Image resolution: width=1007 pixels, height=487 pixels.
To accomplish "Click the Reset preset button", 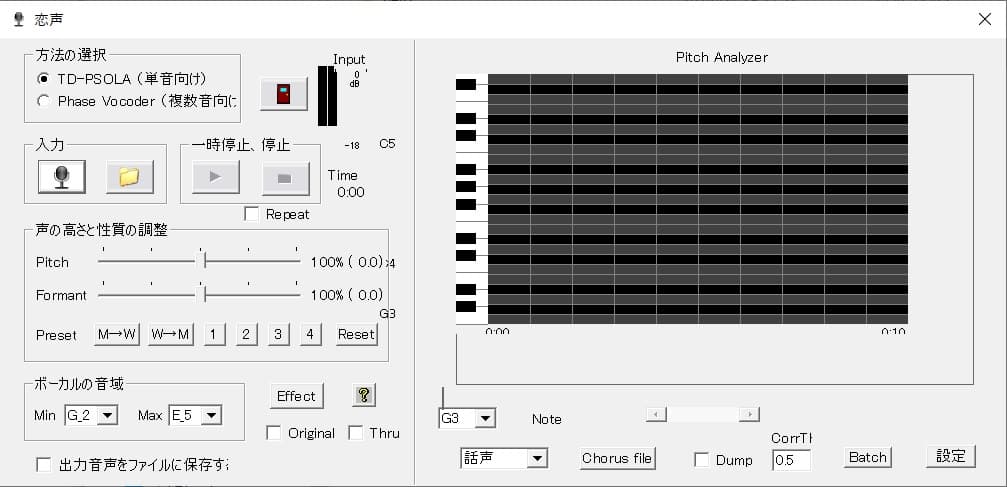I will click(x=357, y=335).
